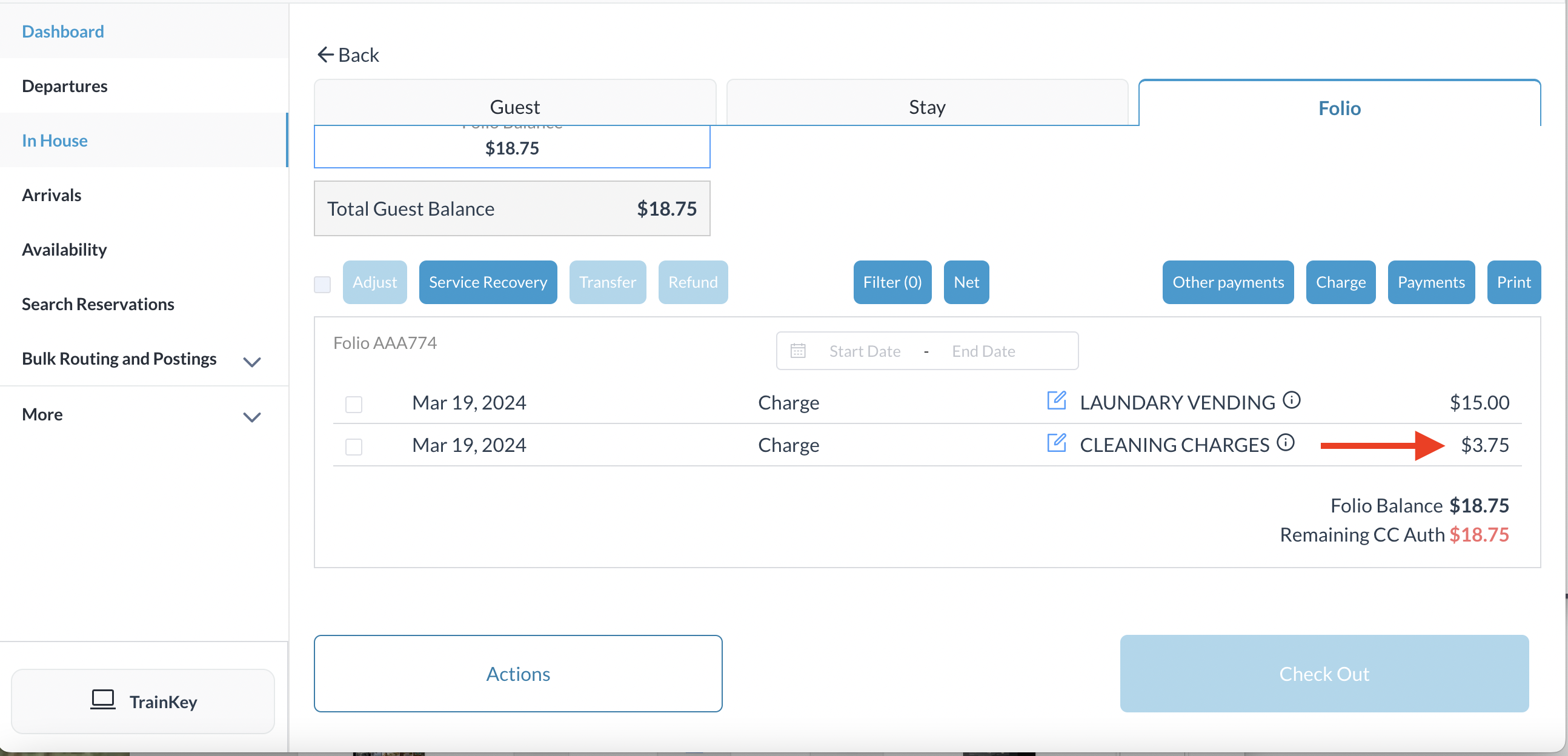
Task: Check the LAUNDARY VENDING charge row checkbox
Action: pyautogui.click(x=354, y=404)
